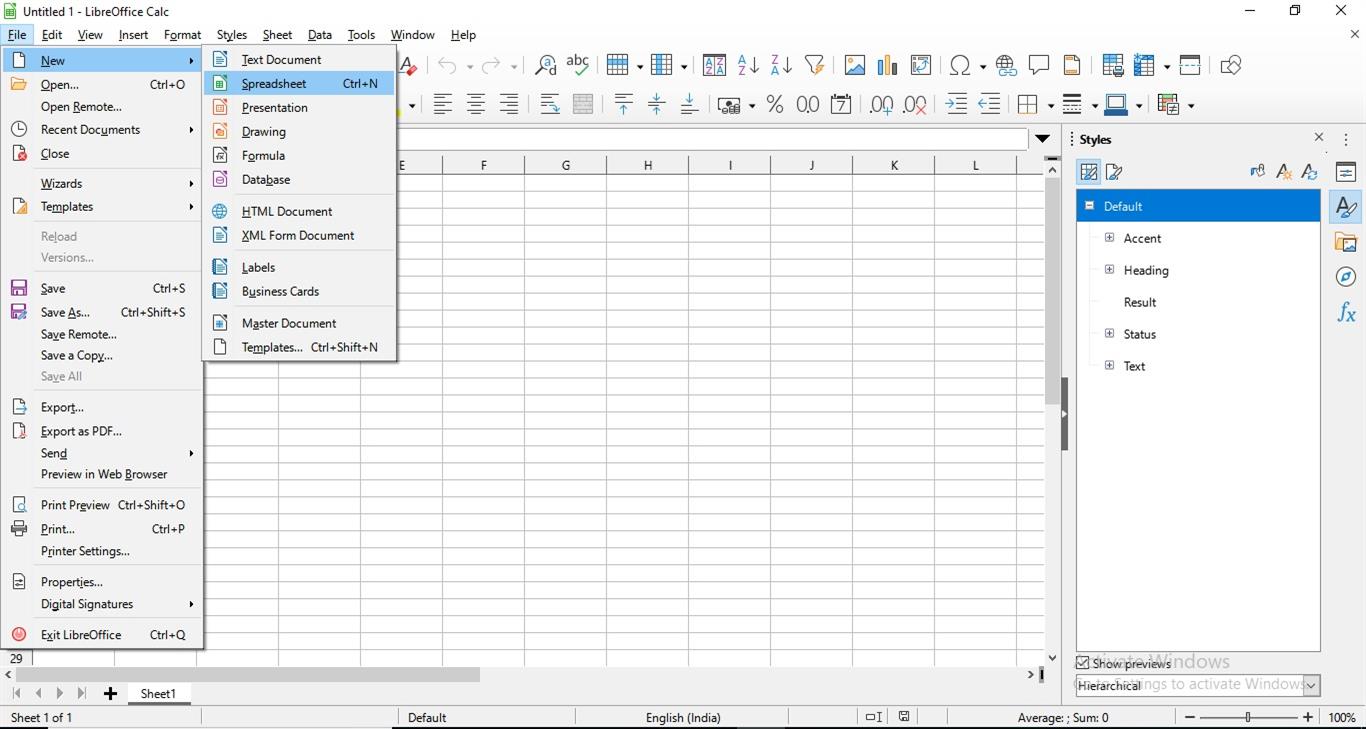This screenshot has width=1366, height=729.
Task: Open sidebar Gallery panel
Action: coord(1346,242)
